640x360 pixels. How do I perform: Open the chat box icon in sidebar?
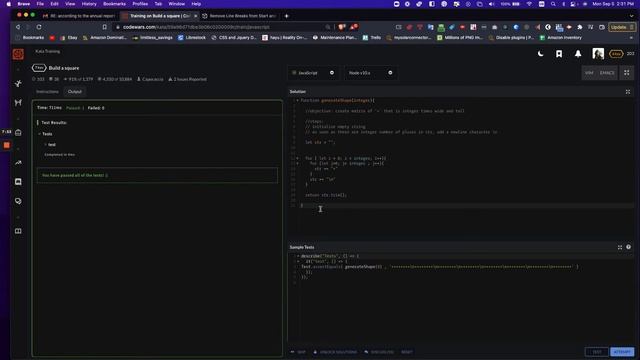pyautogui.click(x=18, y=182)
